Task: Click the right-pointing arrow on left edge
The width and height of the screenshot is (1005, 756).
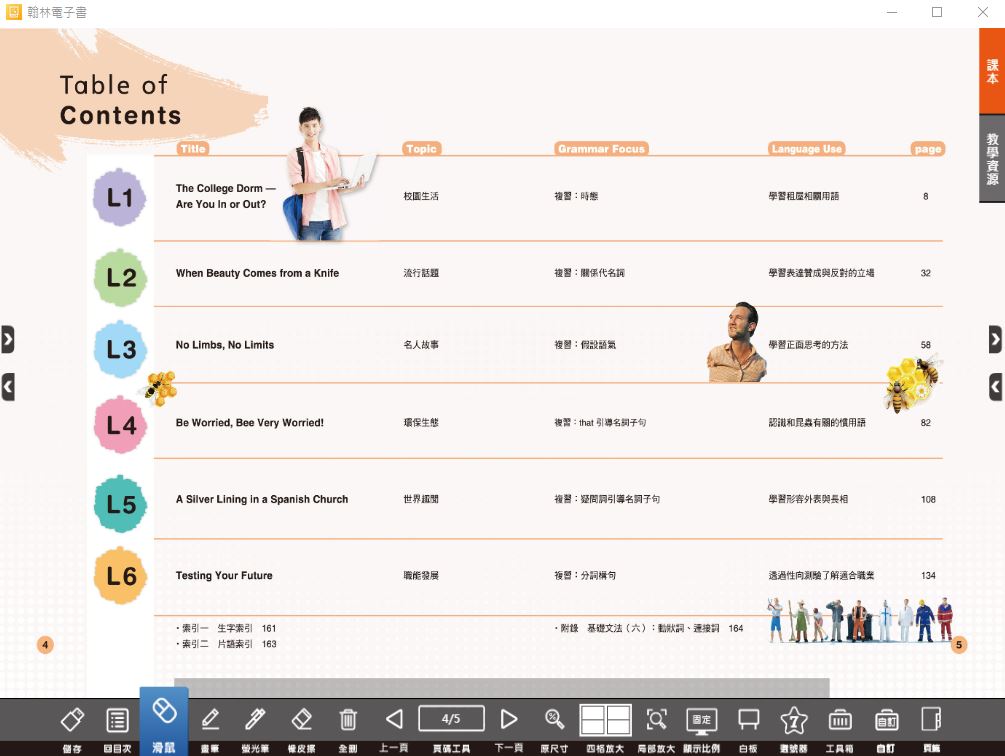Action: (8, 340)
